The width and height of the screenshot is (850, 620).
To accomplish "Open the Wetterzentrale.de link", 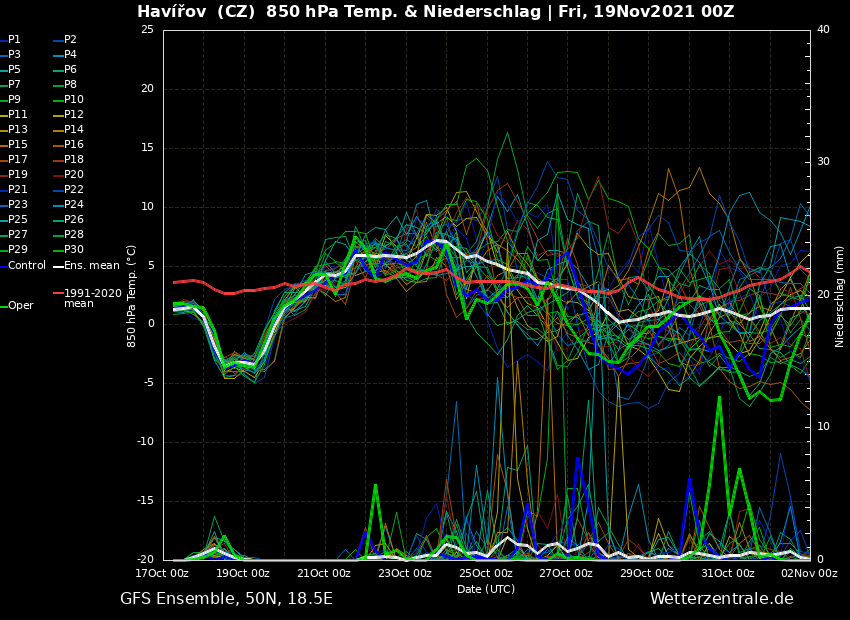I will [721, 599].
